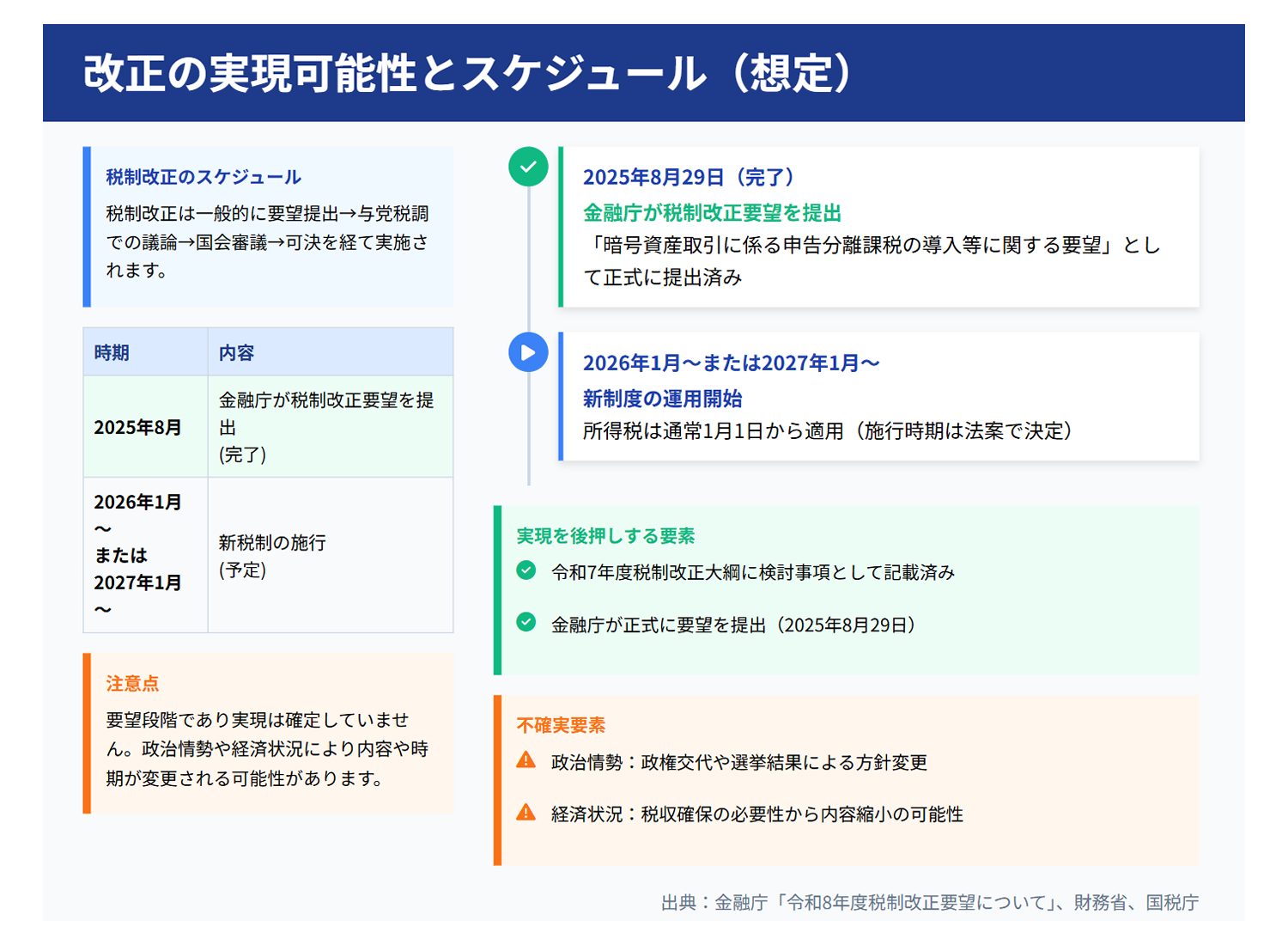The height and width of the screenshot is (945, 1288).
Task: Click check icon beside 令和7年度税制改正大綱 item
Action: [x=526, y=570]
